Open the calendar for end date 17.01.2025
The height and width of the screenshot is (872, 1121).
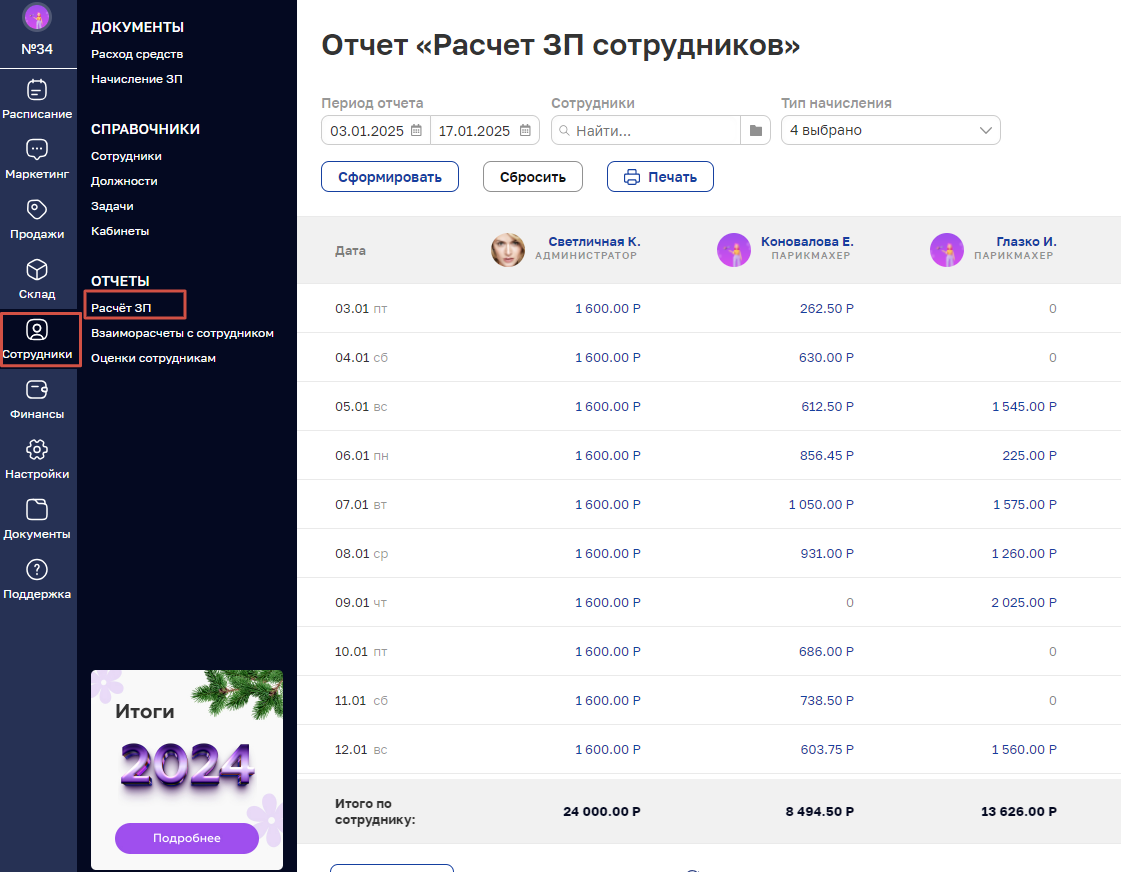pos(525,131)
